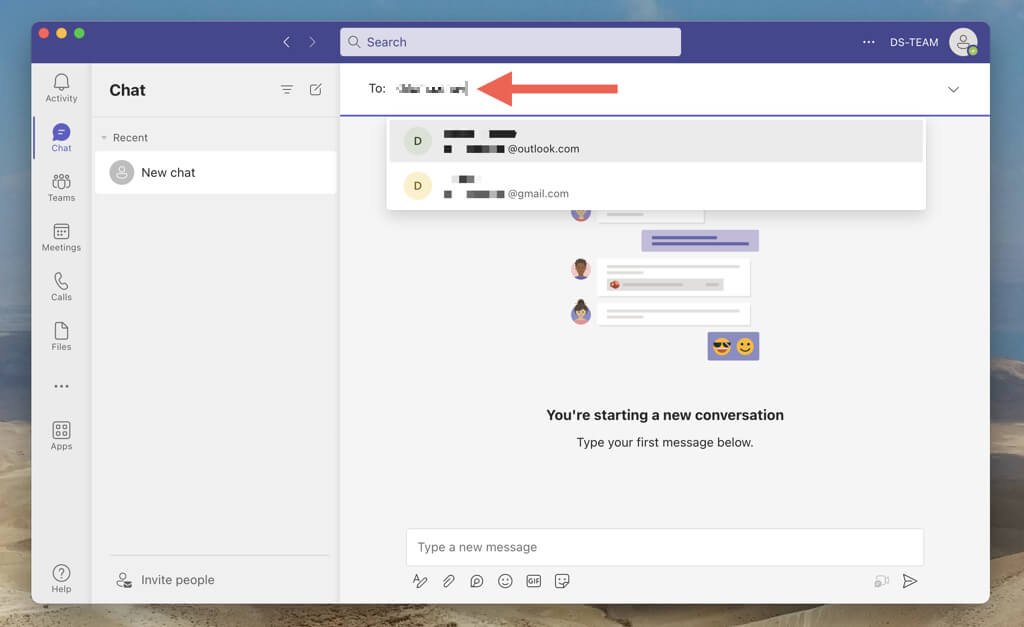Viewport: 1024px width, 627px height.
Task: Send the message with arrow icon
Action: [910, 581]
